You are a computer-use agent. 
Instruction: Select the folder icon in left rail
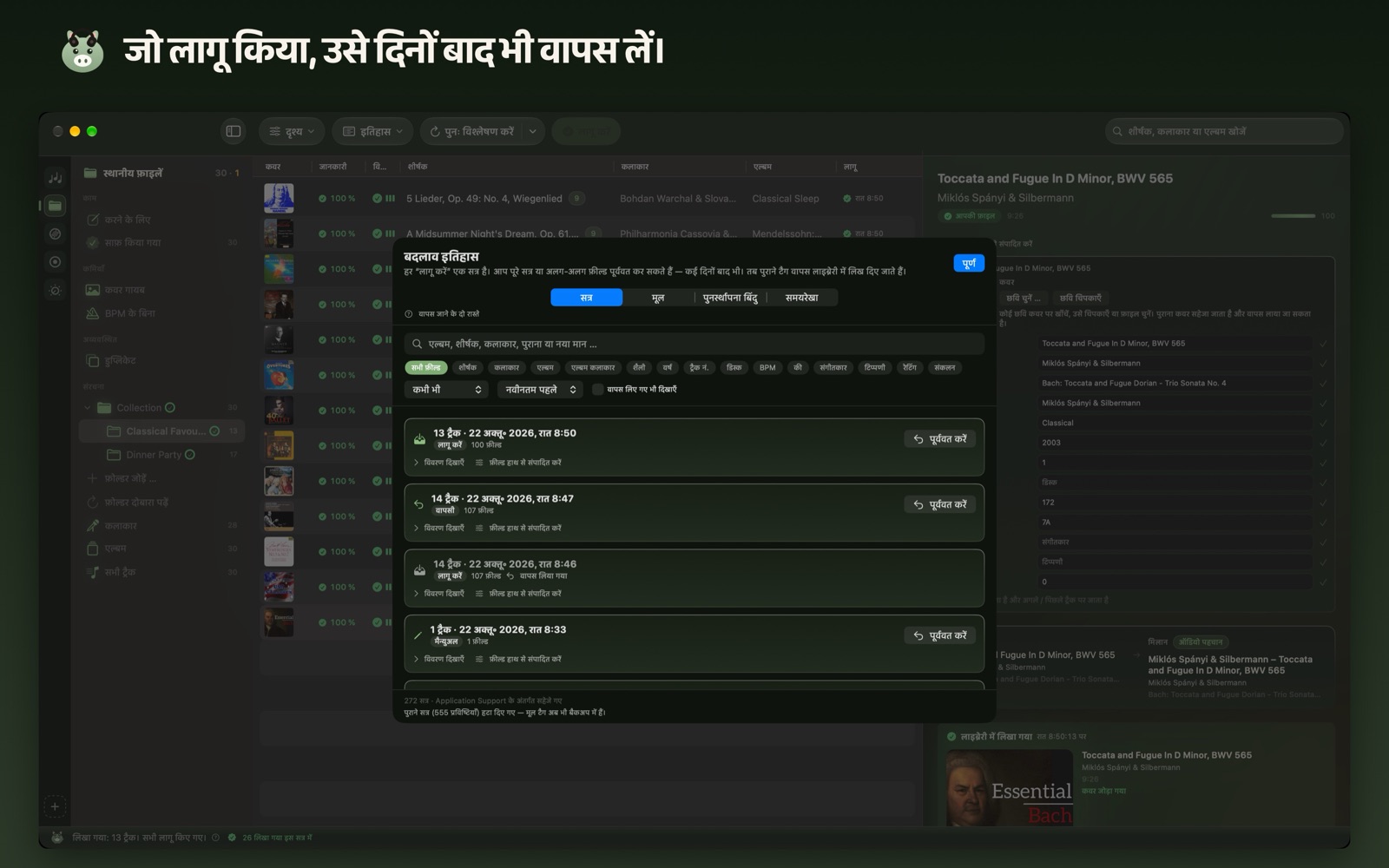click(x=55, y=206)
